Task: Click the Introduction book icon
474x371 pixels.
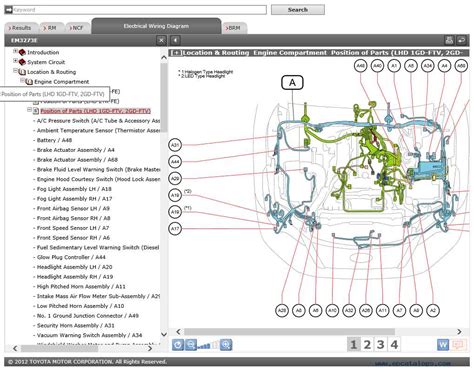Action: (x=22, y=52)
